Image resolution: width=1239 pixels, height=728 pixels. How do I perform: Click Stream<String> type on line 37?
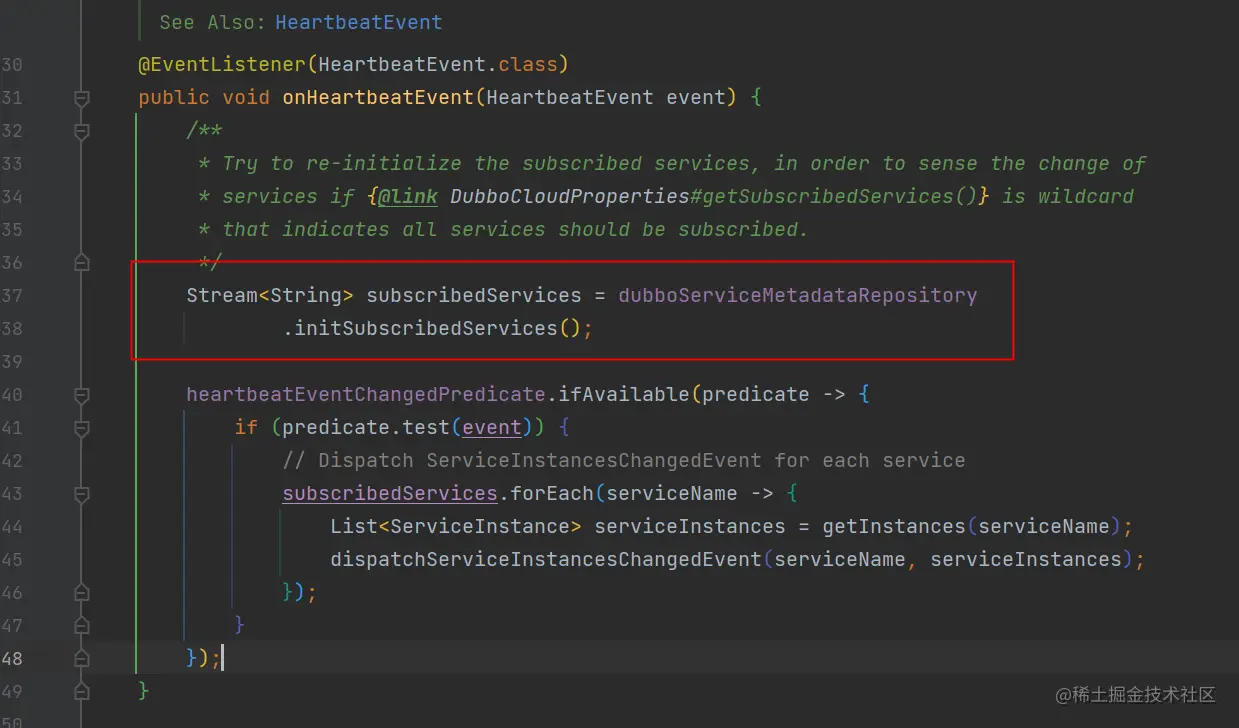tap(270, 295)
